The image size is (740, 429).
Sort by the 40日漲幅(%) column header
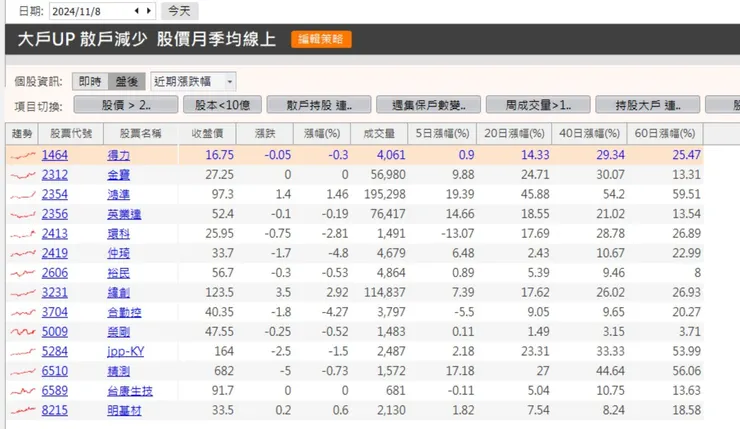click(589, 134)
